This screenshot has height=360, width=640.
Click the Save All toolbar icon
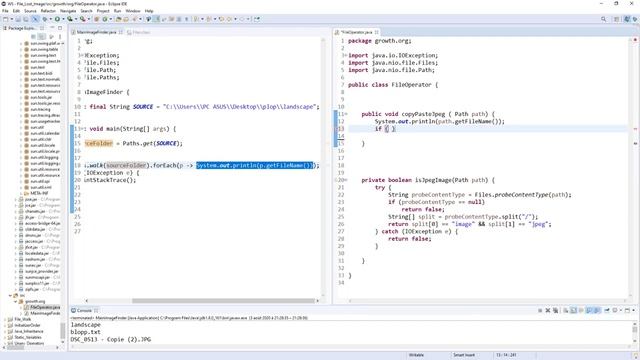pos(25,19)
